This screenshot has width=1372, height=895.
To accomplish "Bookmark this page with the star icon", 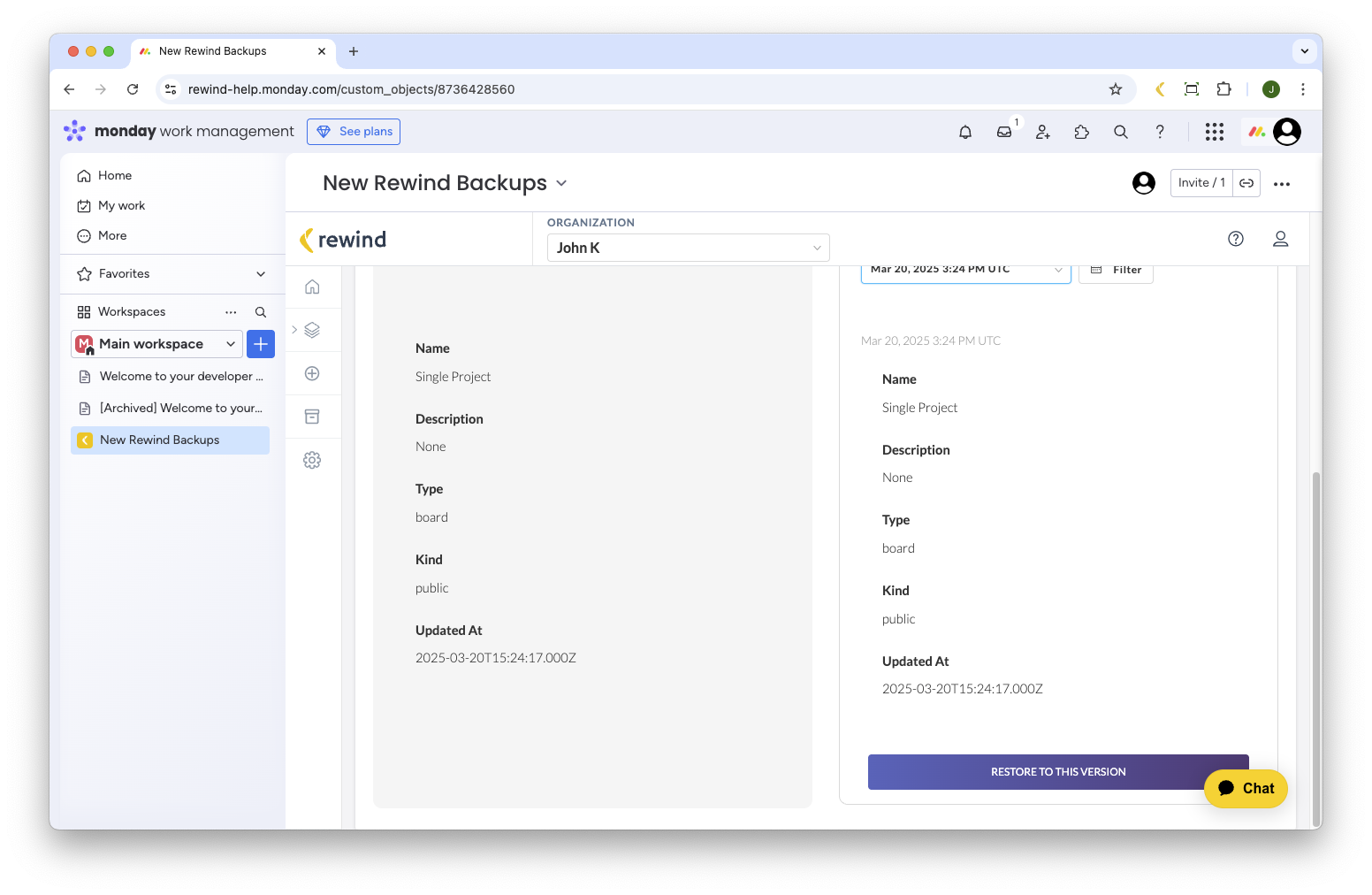I will tap(1116, 89).
